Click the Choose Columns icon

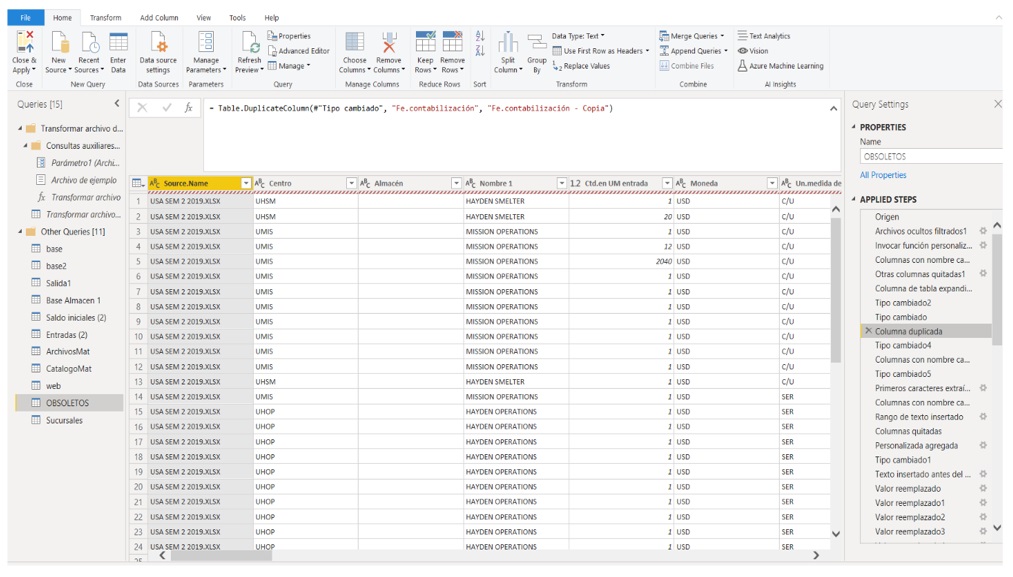354,43
